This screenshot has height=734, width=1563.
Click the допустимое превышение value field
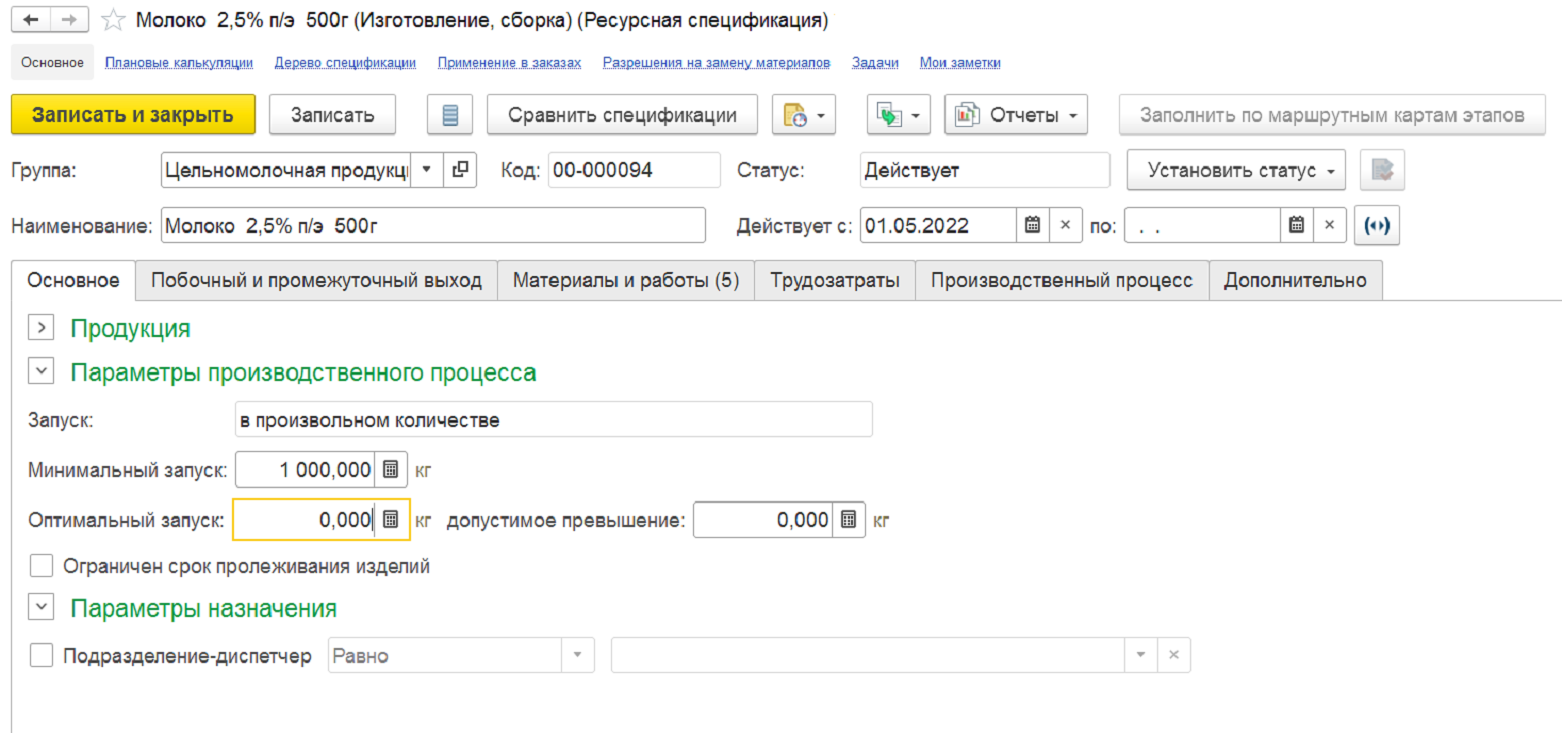tap(763, 520)
